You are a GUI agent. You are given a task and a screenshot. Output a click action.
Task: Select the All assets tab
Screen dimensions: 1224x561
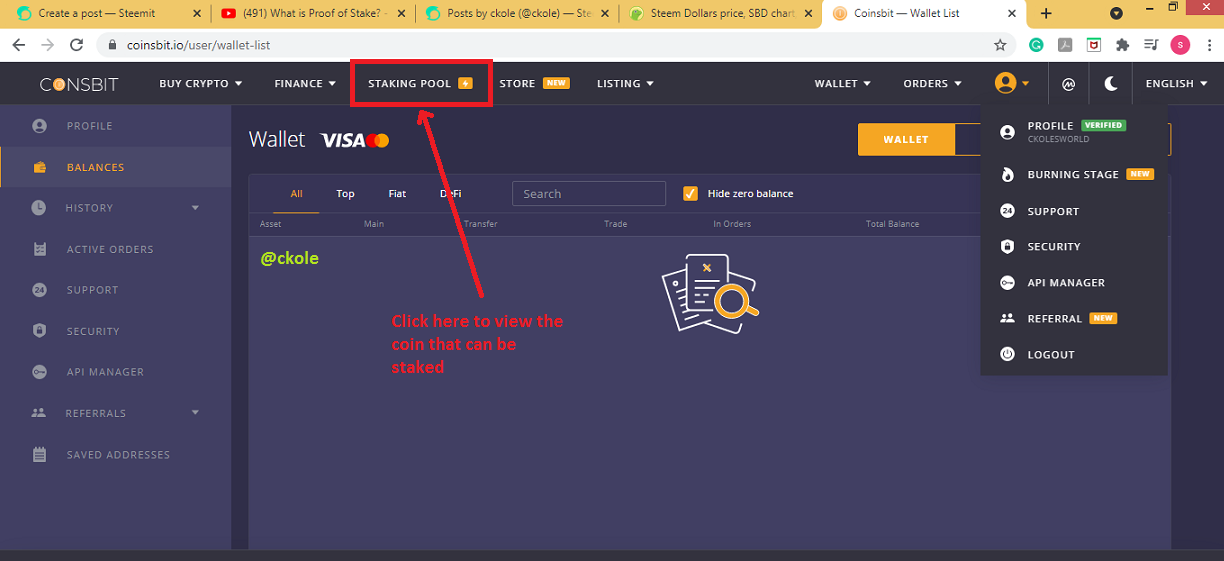coord(296,194)
